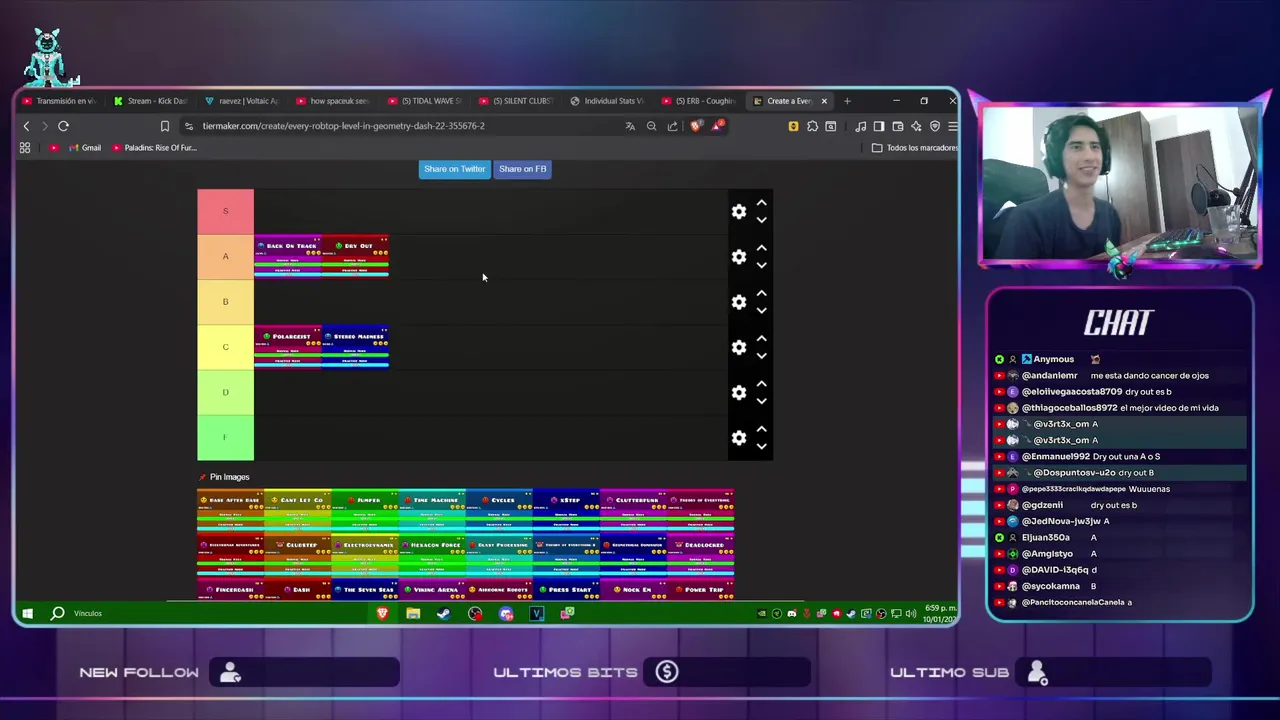Open Todos los marcadores folder
1280x720 pixels.
point(915,148)
